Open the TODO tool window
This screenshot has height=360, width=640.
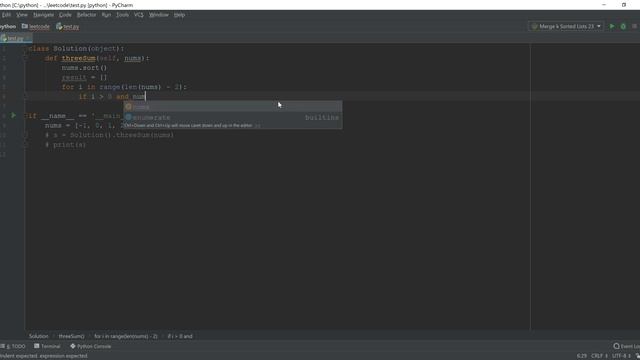(x=13, y=346)
